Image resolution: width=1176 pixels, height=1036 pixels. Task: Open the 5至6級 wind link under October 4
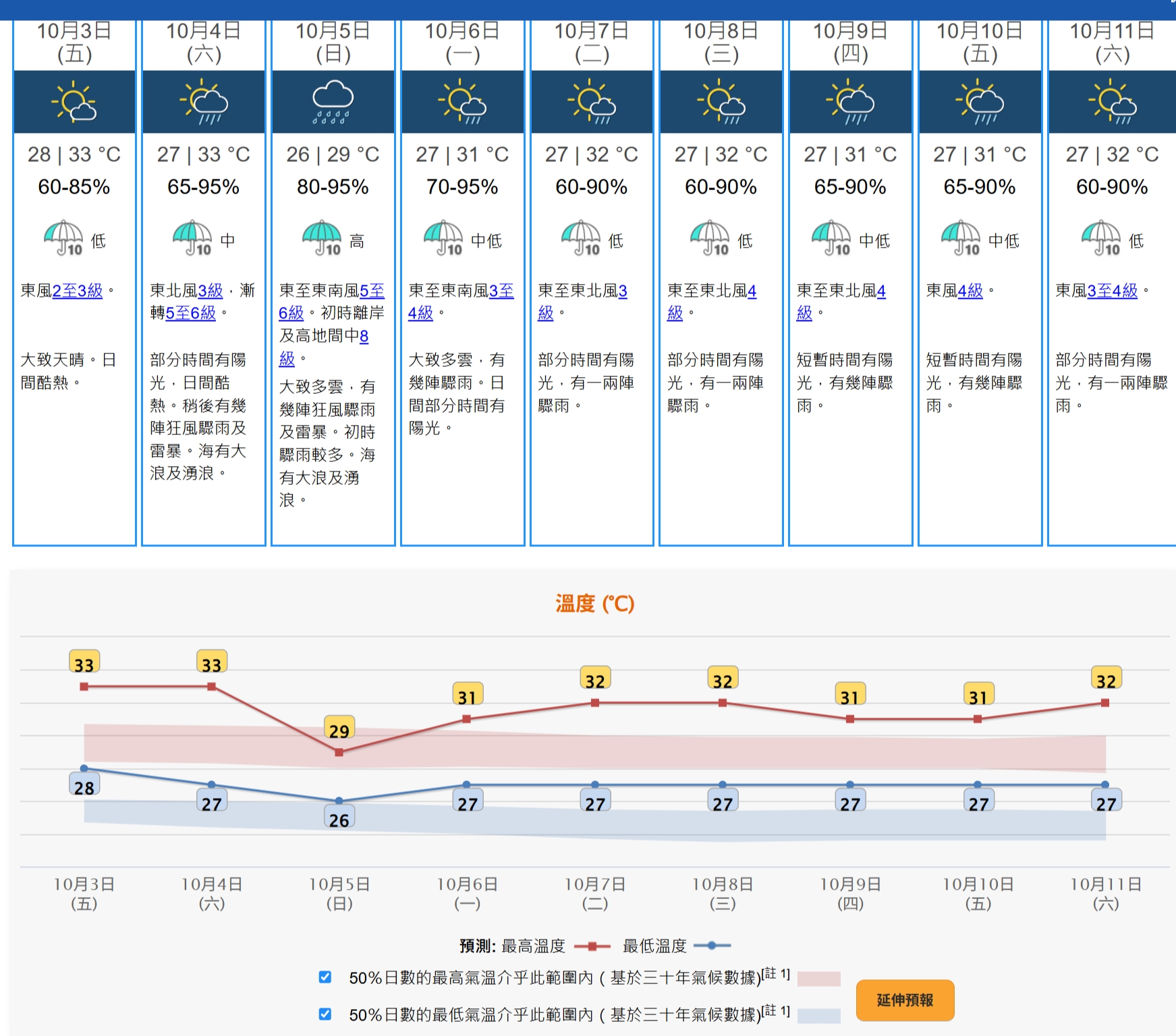191,313
